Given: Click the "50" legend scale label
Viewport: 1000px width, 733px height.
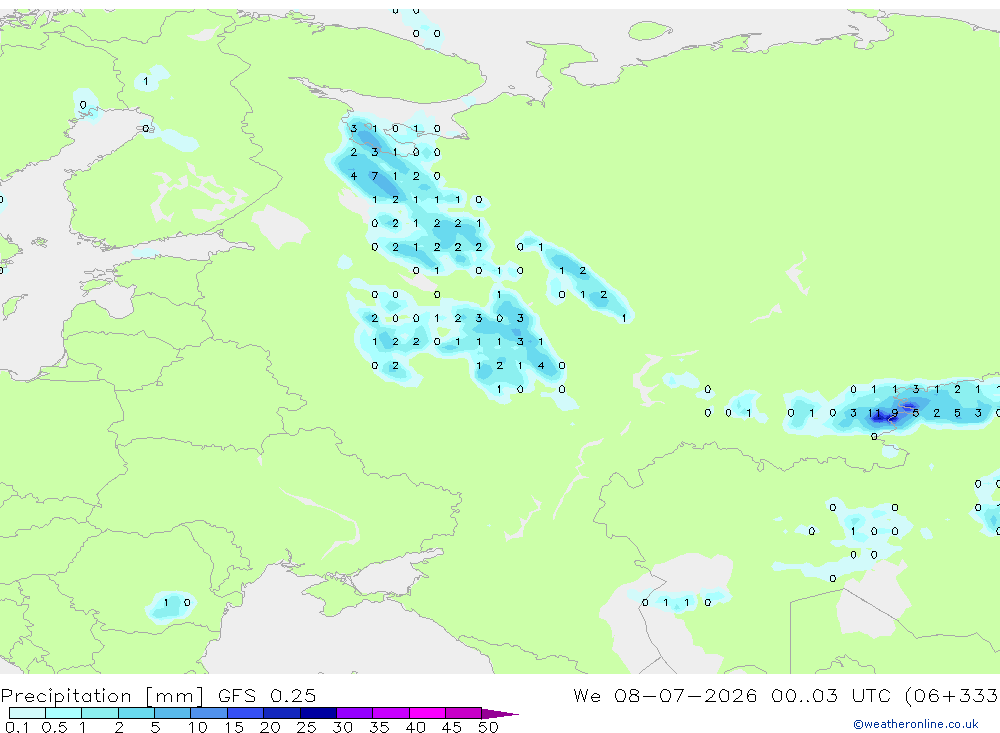Looking at the screenshot, I should [x=488, y=727].
